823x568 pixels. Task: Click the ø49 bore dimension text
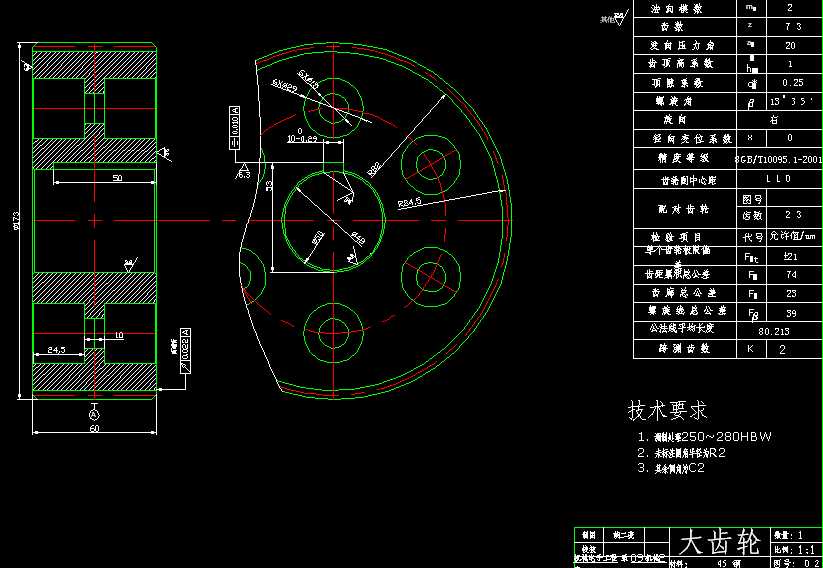[358, 238]
